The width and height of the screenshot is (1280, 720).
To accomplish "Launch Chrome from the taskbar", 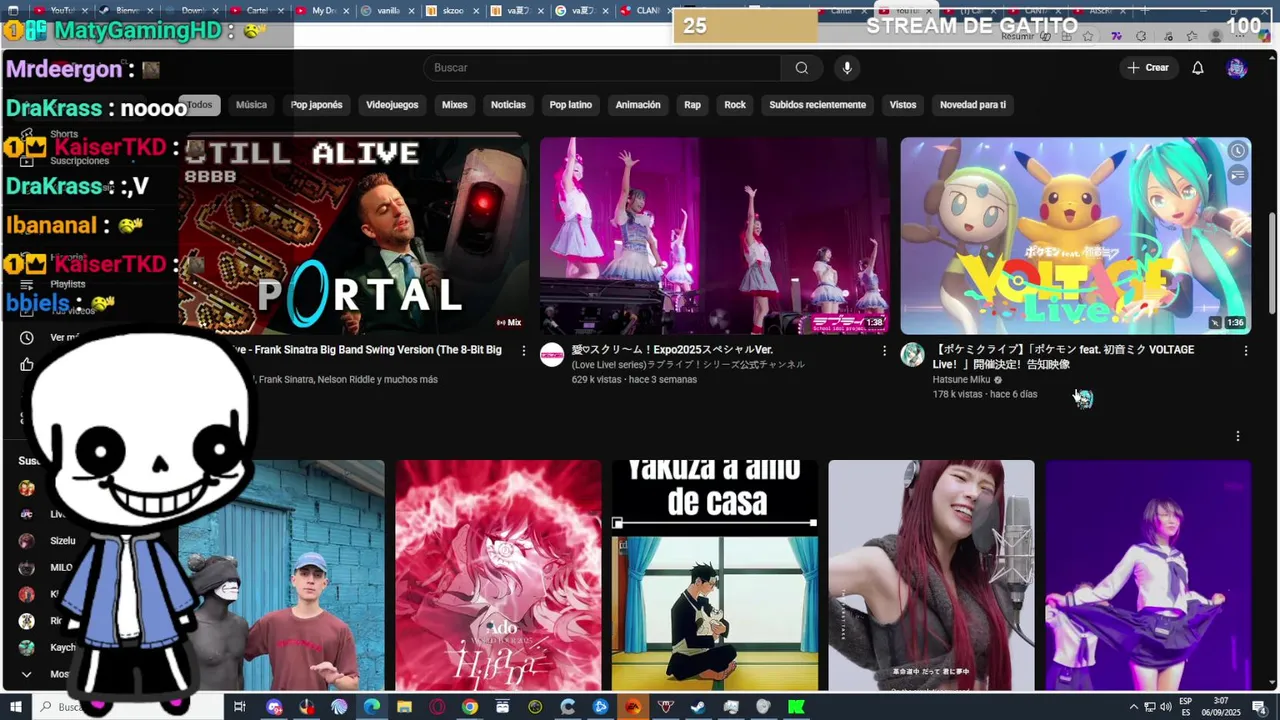I will coord(470,707).
